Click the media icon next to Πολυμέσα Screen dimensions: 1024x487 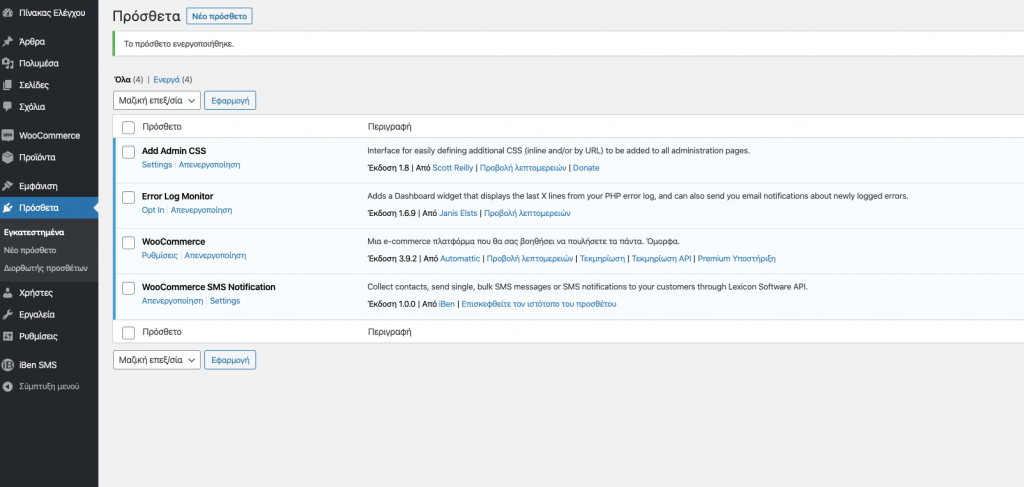pos(7,63)
